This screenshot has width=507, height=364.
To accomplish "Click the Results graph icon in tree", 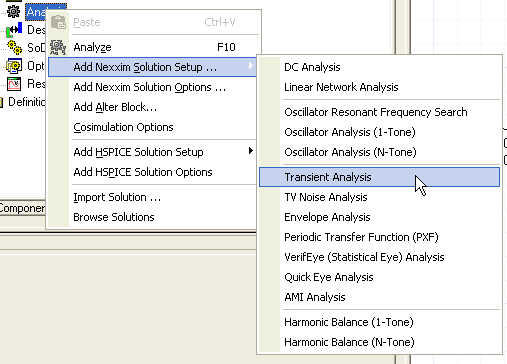I will coord(14,84).
